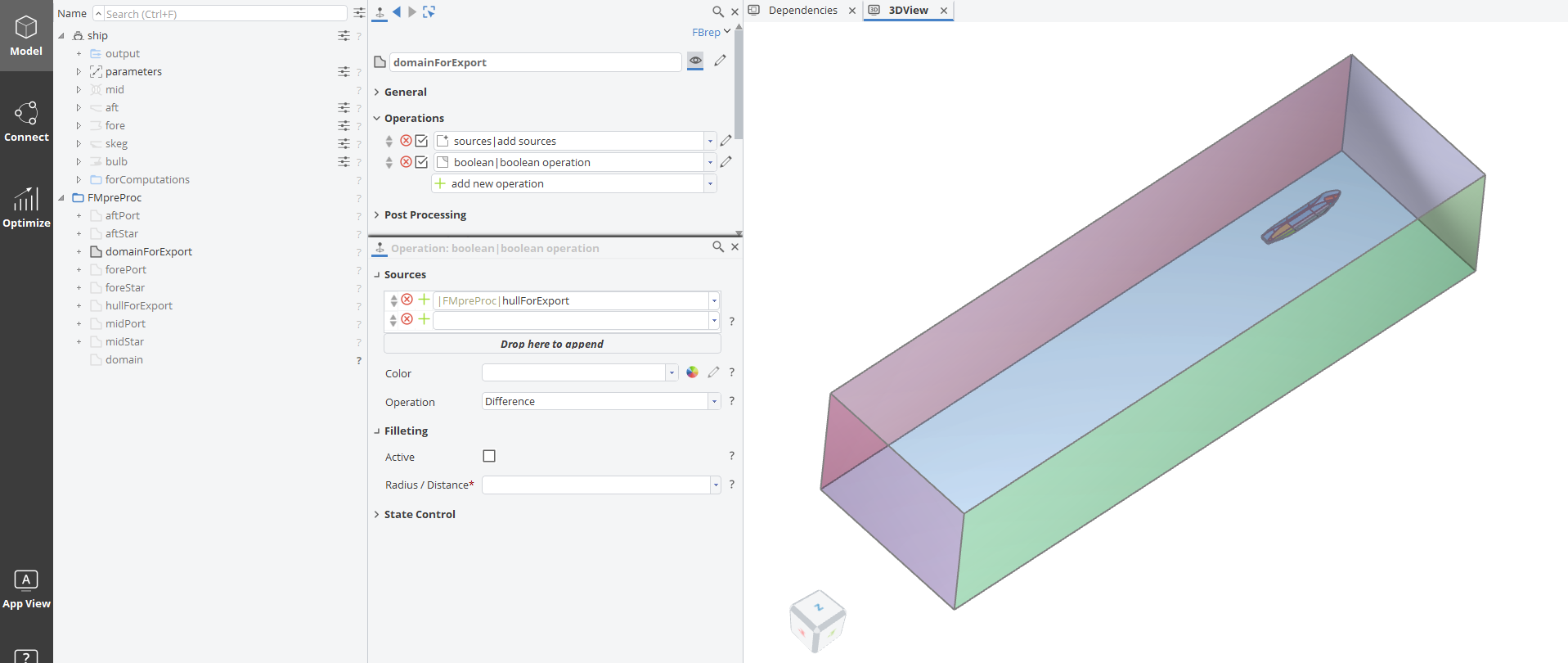Open the Operation Difference dropdown
This screenshot has width=1568, height=663.
click(714, 401)
